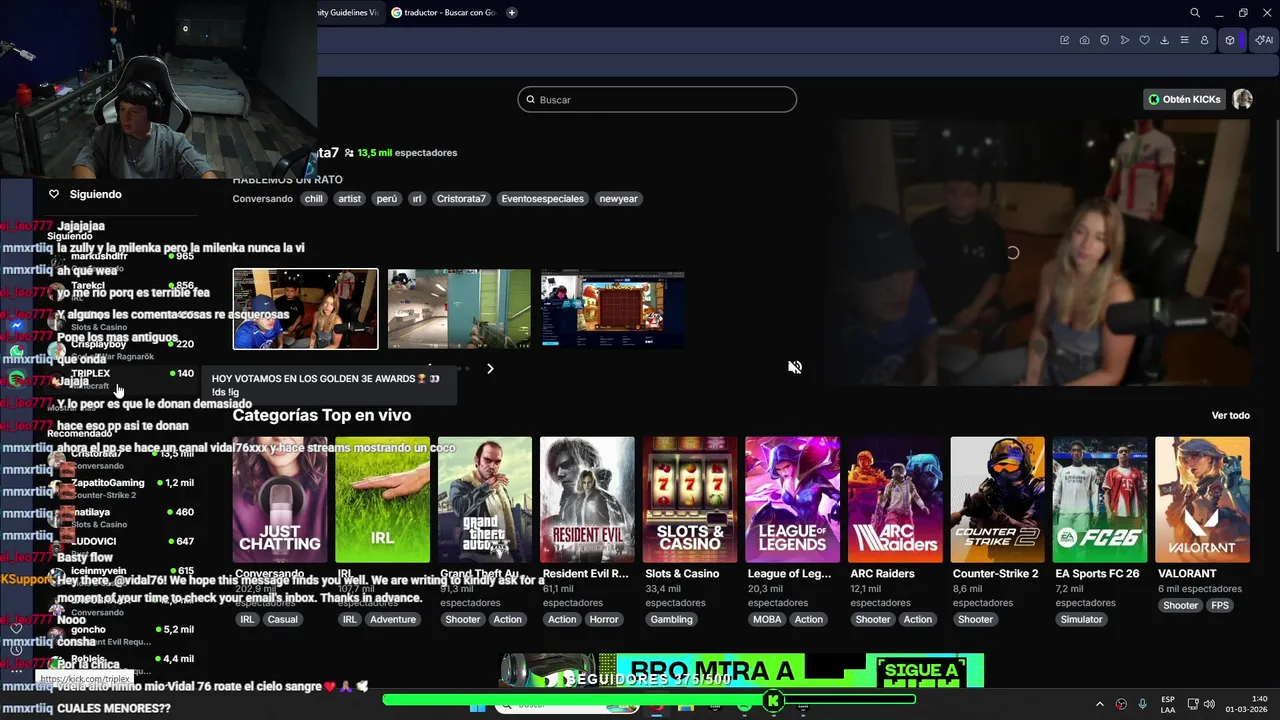
Task: Open the Obtén KICKs button
Action: [1184, 100]
